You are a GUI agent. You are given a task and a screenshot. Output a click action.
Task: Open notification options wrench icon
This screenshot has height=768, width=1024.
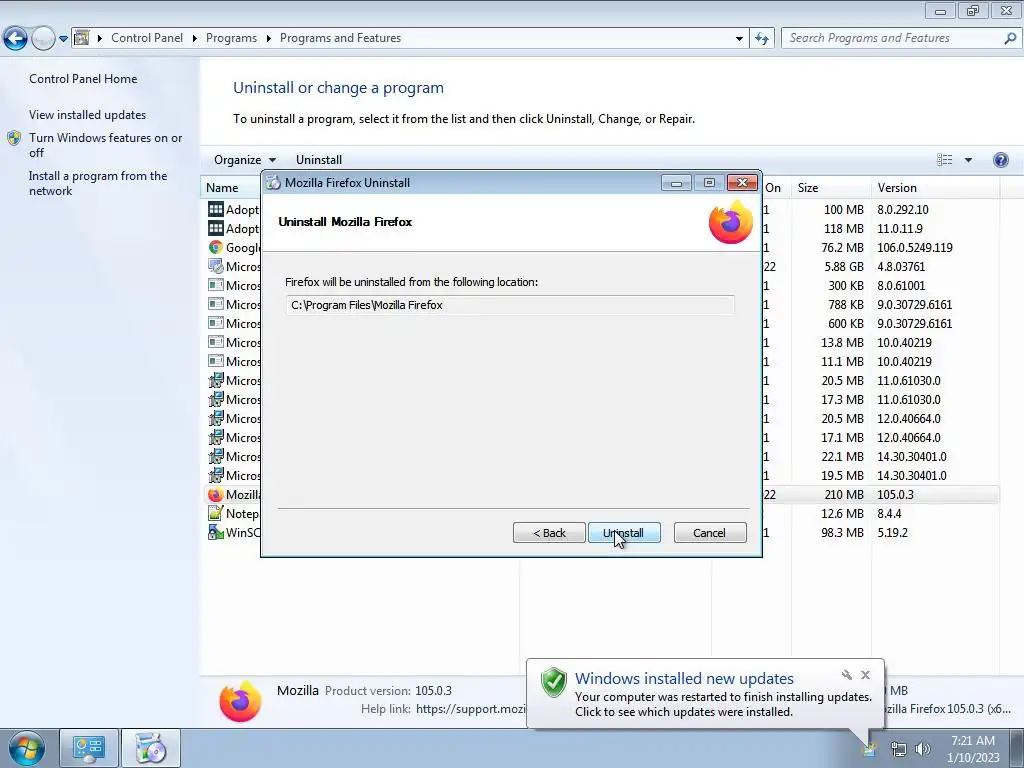847,675
